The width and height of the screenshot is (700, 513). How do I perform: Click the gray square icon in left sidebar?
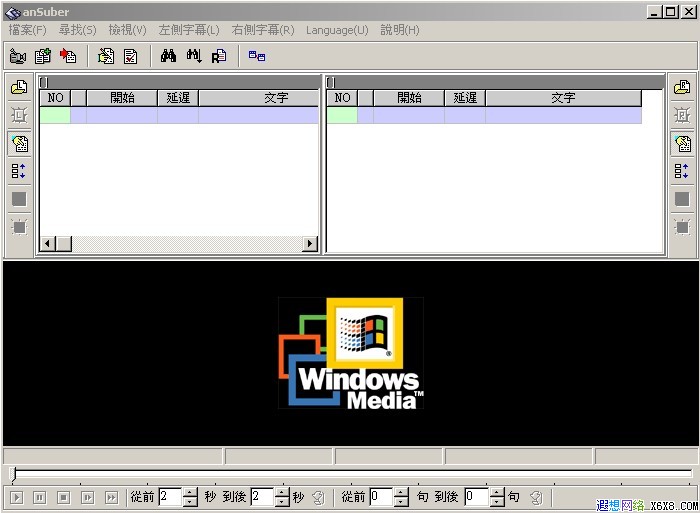[19, 199]
